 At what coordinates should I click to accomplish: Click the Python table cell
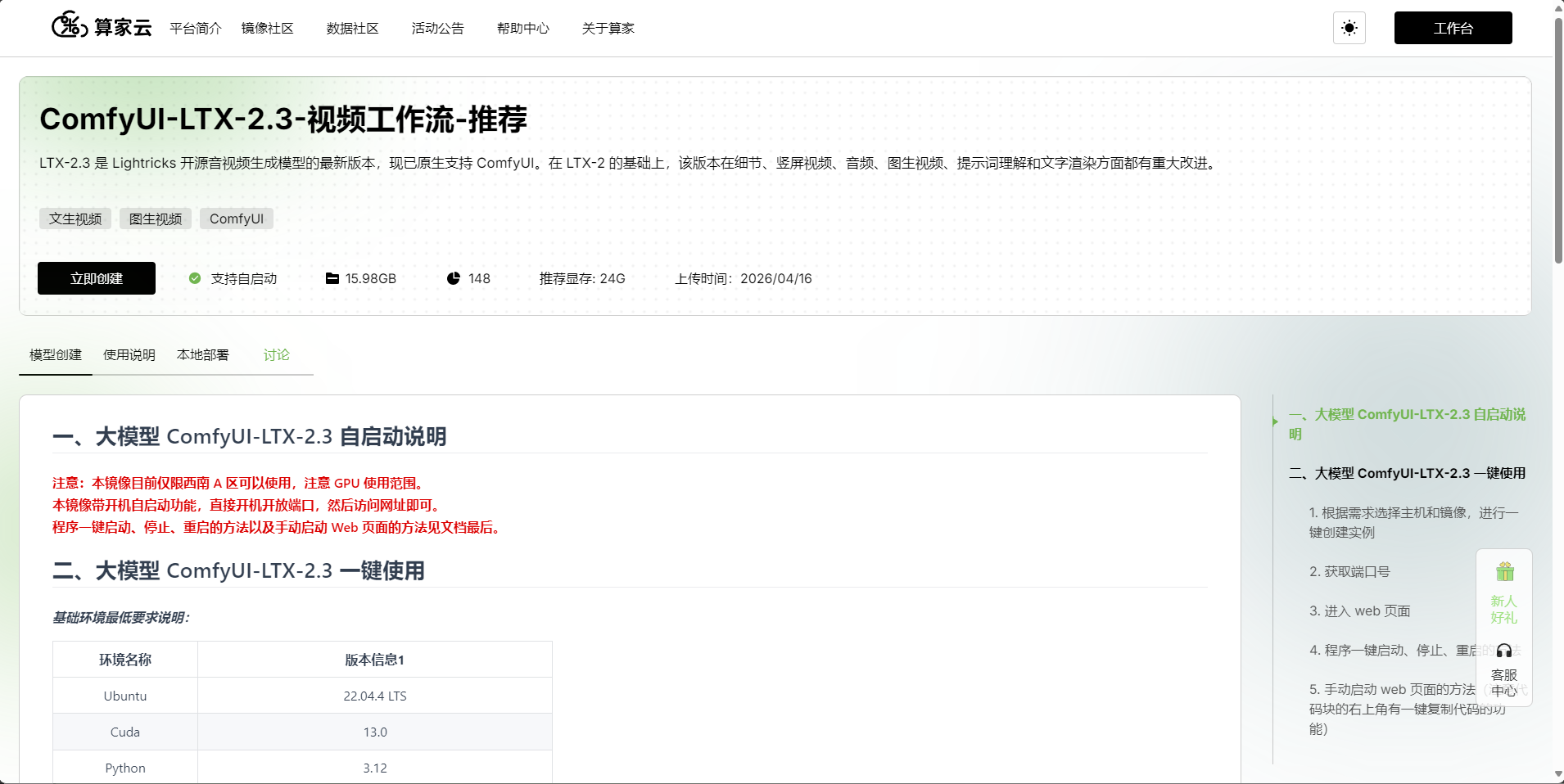click(125, 768)
